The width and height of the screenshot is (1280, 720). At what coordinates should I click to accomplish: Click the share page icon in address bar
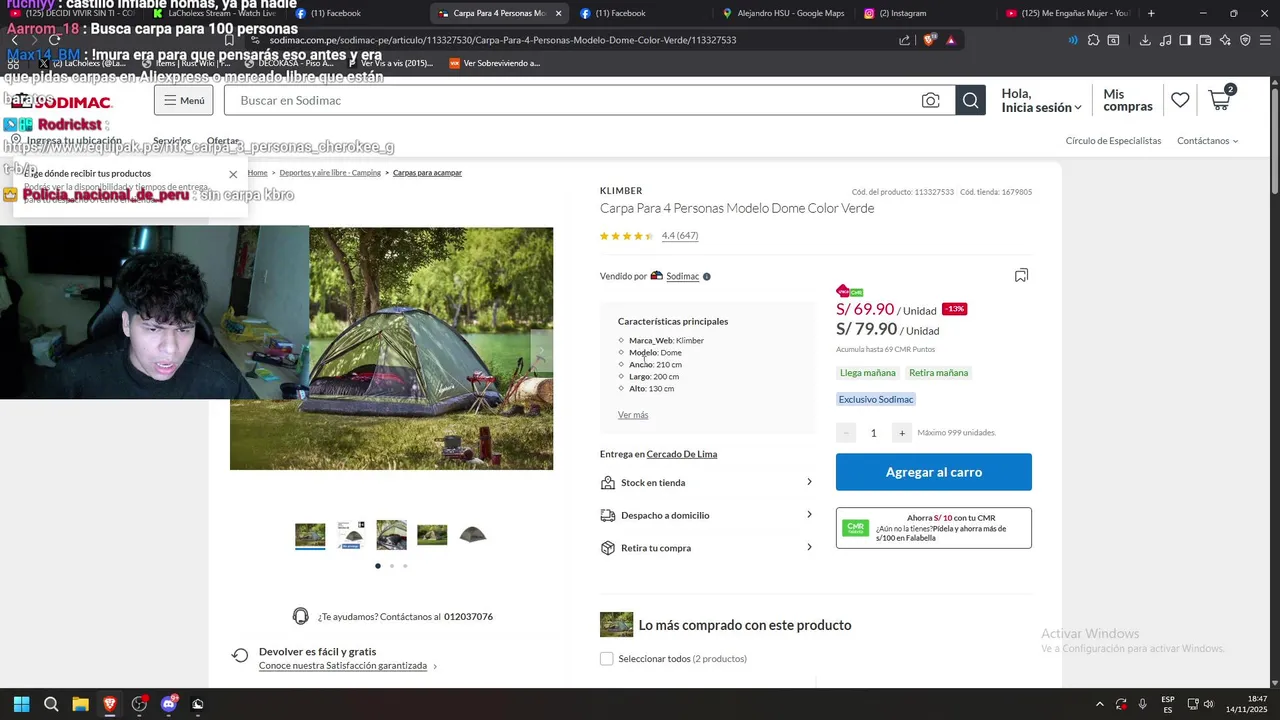pos(905,40)
